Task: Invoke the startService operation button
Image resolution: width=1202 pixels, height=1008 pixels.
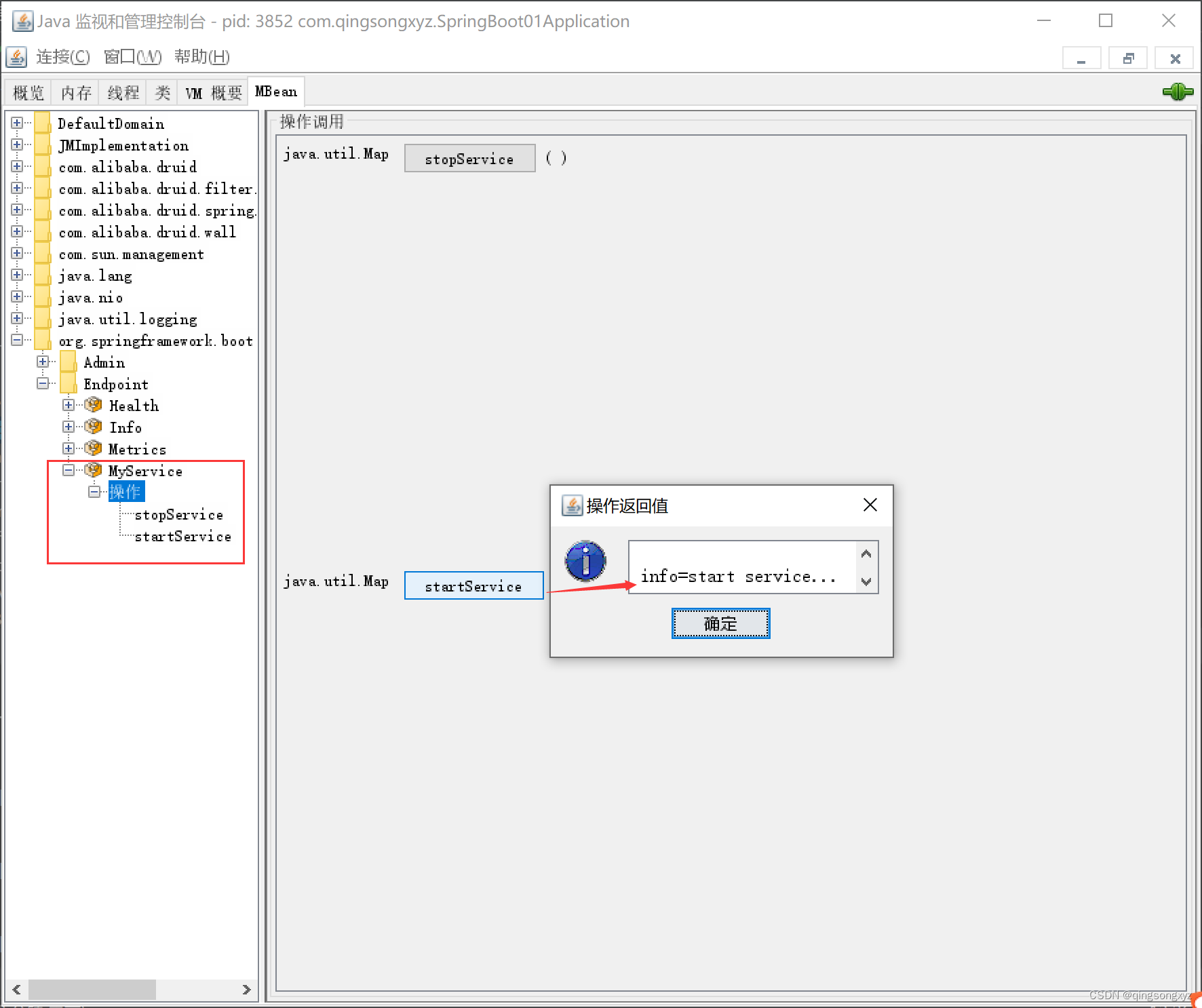Action: (x=473, y=586)
